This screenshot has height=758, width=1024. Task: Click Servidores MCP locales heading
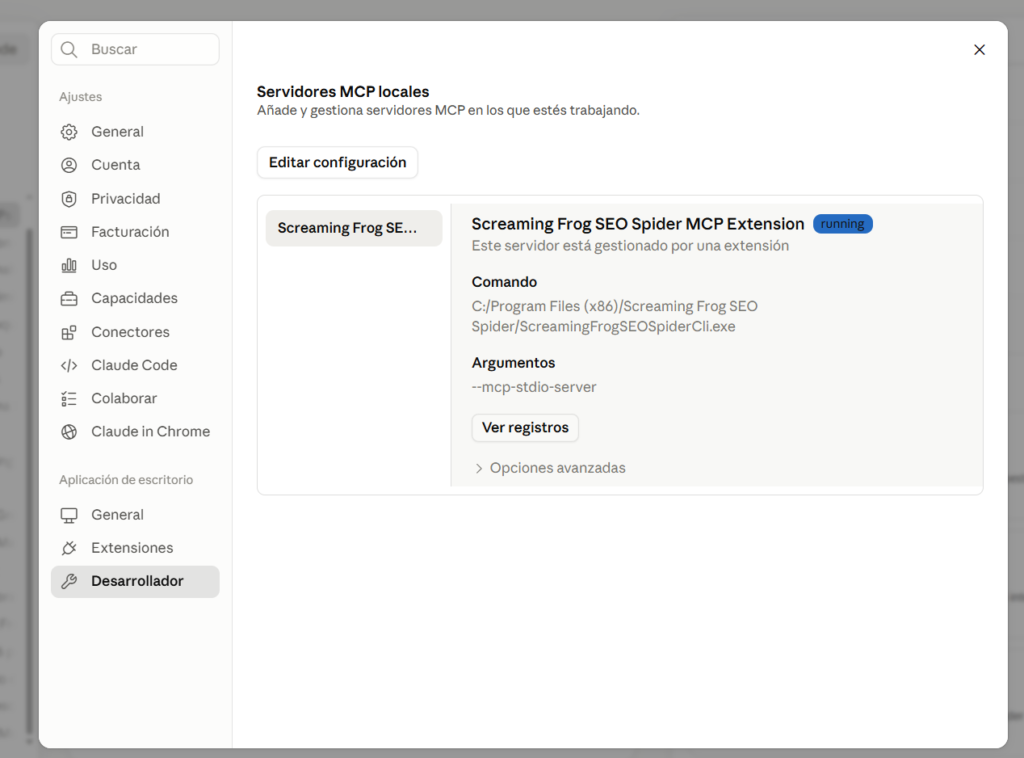(343, 92)
